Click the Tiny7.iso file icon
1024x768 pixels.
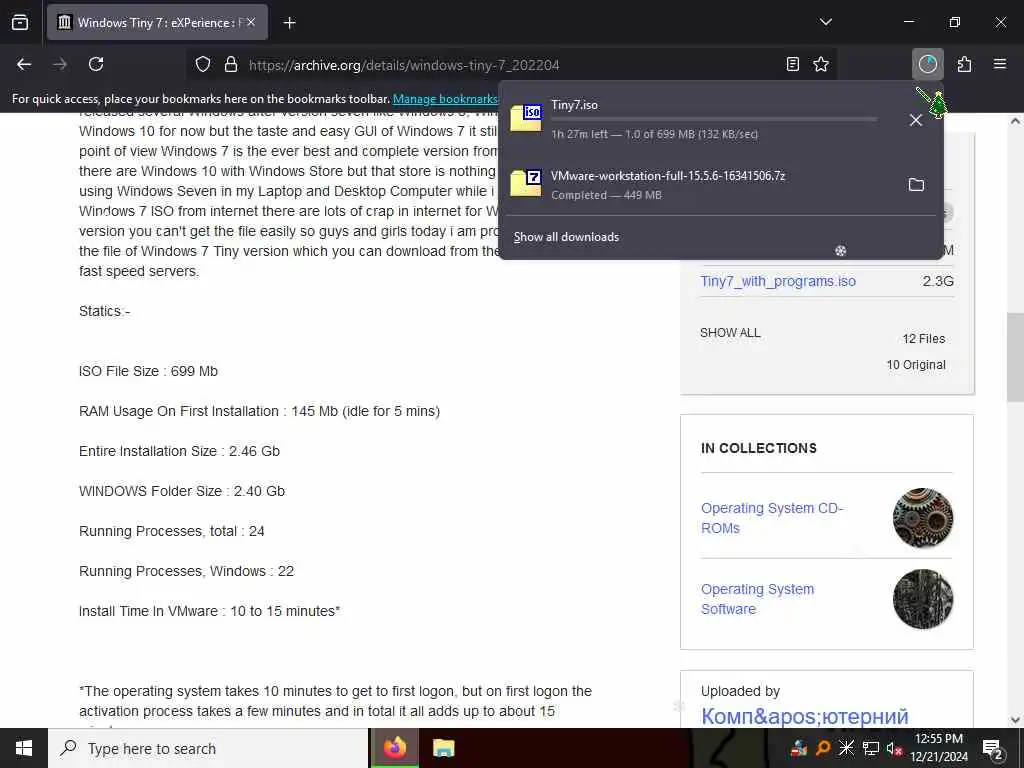[526, 118]
